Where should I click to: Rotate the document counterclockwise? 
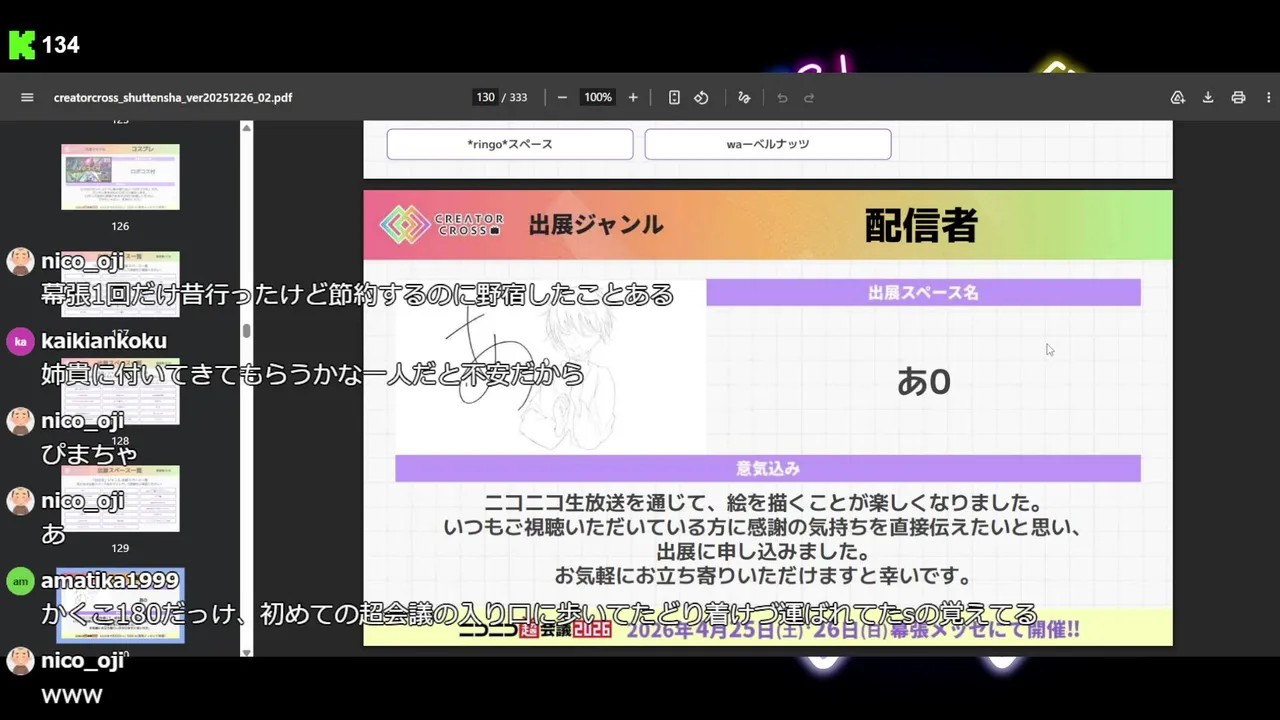click(x=701, y=97)
